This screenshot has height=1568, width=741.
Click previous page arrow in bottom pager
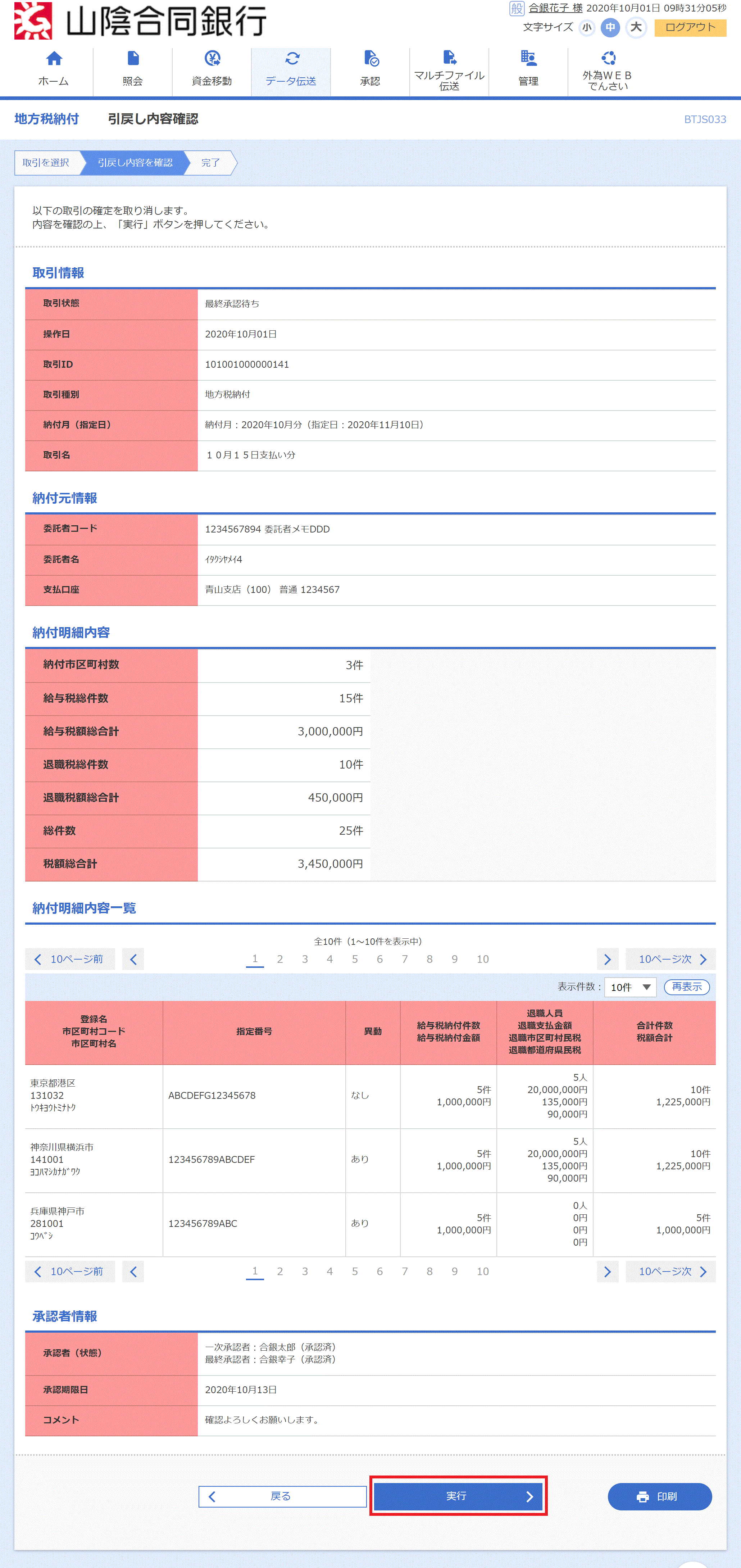click(x=133, y=1272)
